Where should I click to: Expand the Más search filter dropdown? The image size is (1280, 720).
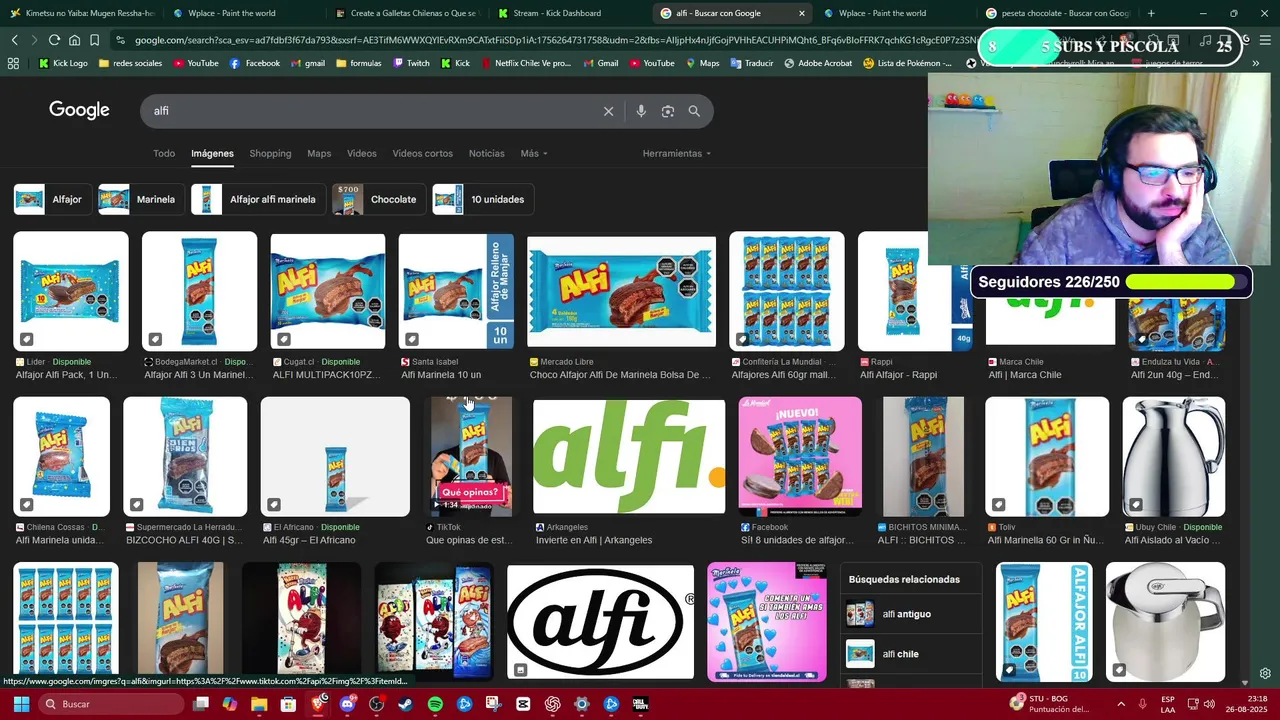coord(534,153)
